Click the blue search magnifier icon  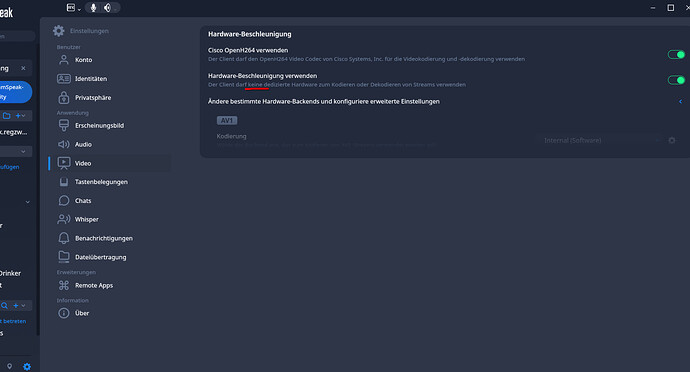(4, 306)
